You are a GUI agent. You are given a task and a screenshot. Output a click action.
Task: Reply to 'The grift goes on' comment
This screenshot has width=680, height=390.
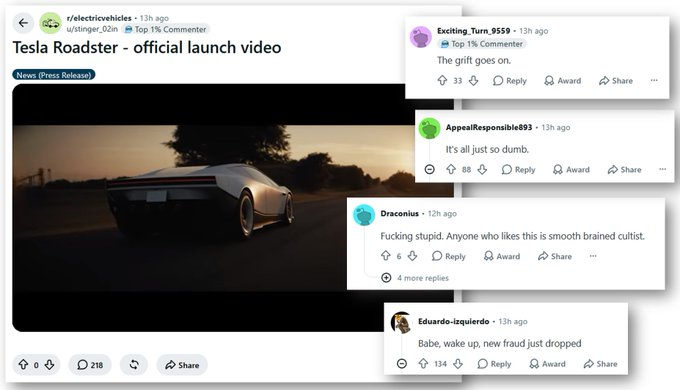click(x=510, y=81)
